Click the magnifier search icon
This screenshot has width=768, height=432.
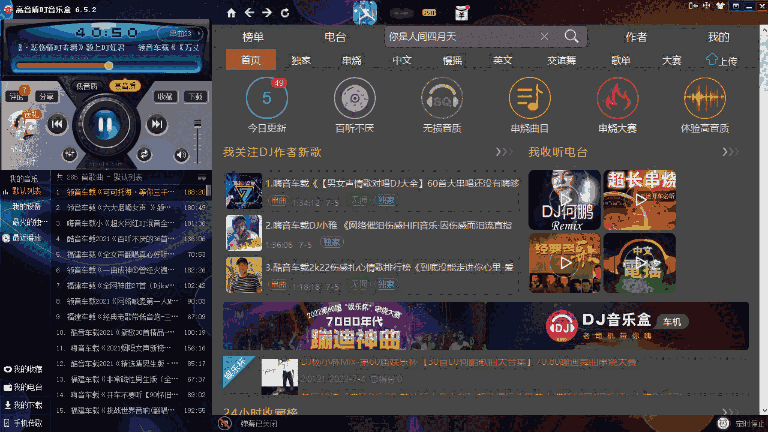[571, 36]
